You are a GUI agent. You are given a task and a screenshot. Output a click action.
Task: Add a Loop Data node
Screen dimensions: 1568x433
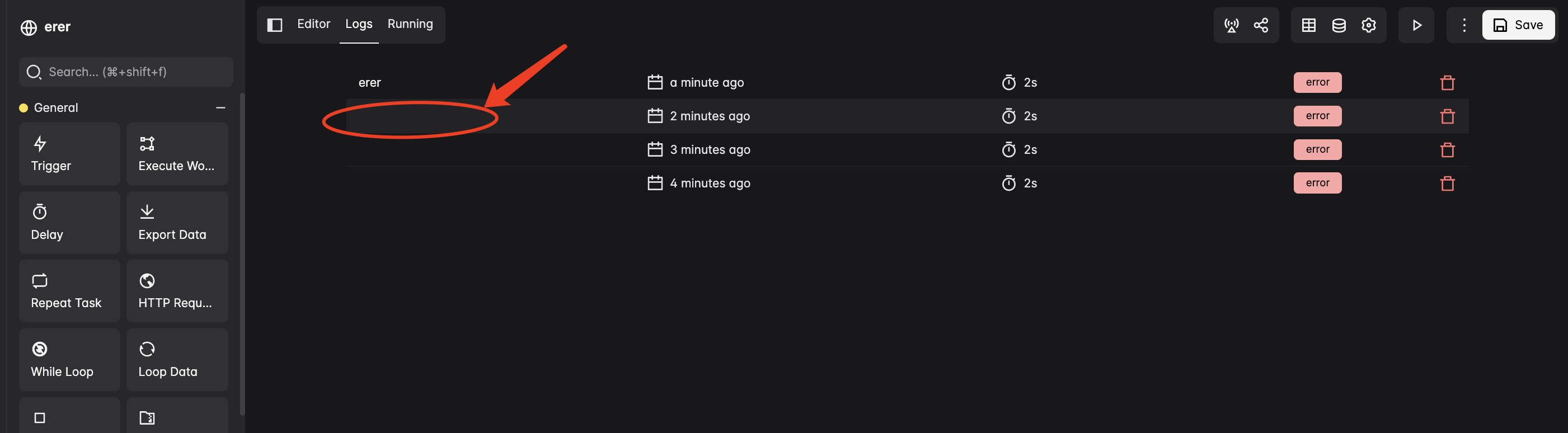177,359
